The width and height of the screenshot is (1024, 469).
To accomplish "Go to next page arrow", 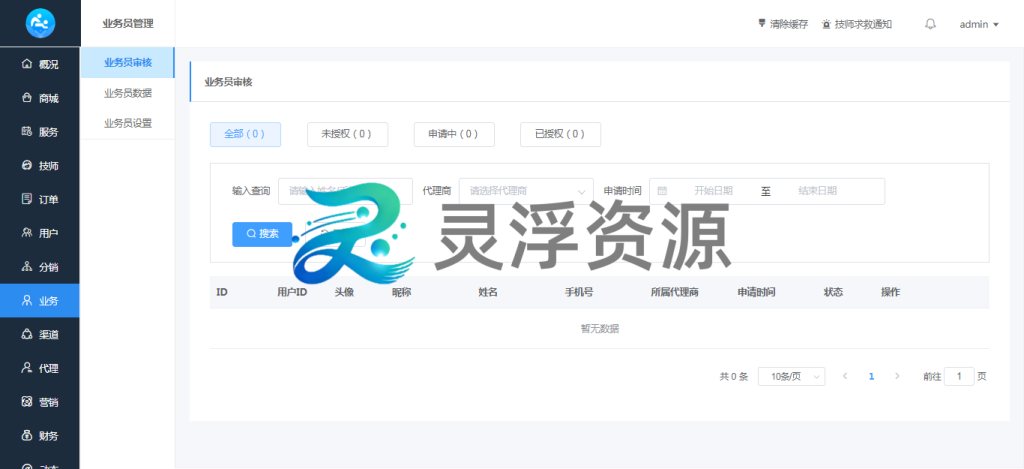I will pos(897,376).
